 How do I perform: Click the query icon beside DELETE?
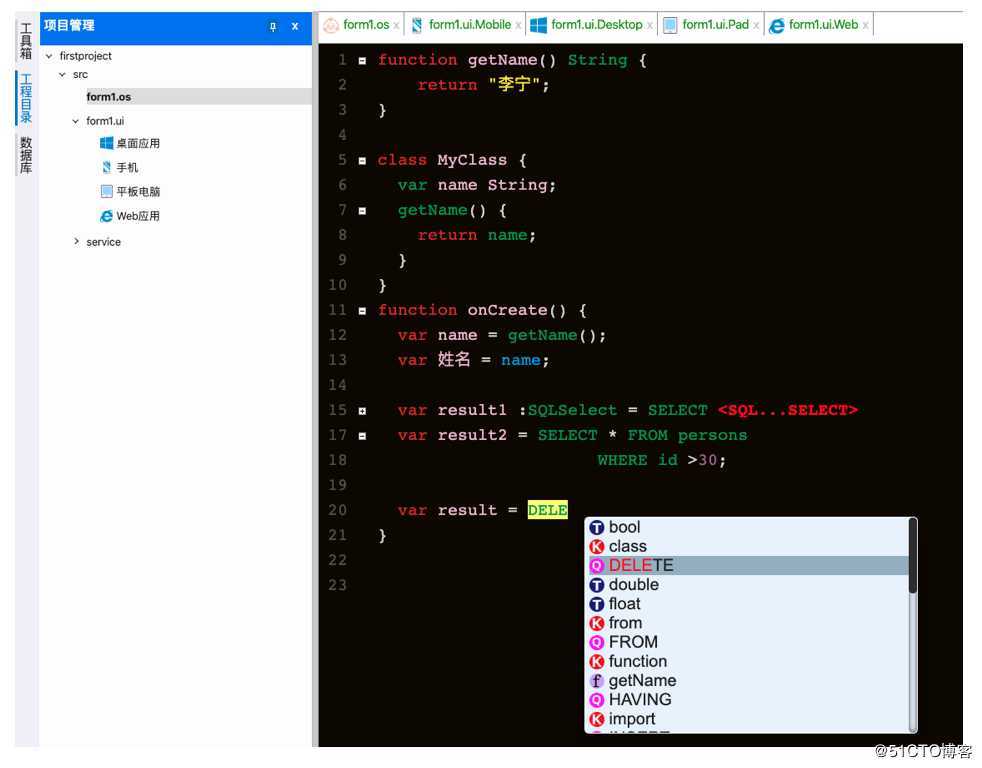coord(597,566)
